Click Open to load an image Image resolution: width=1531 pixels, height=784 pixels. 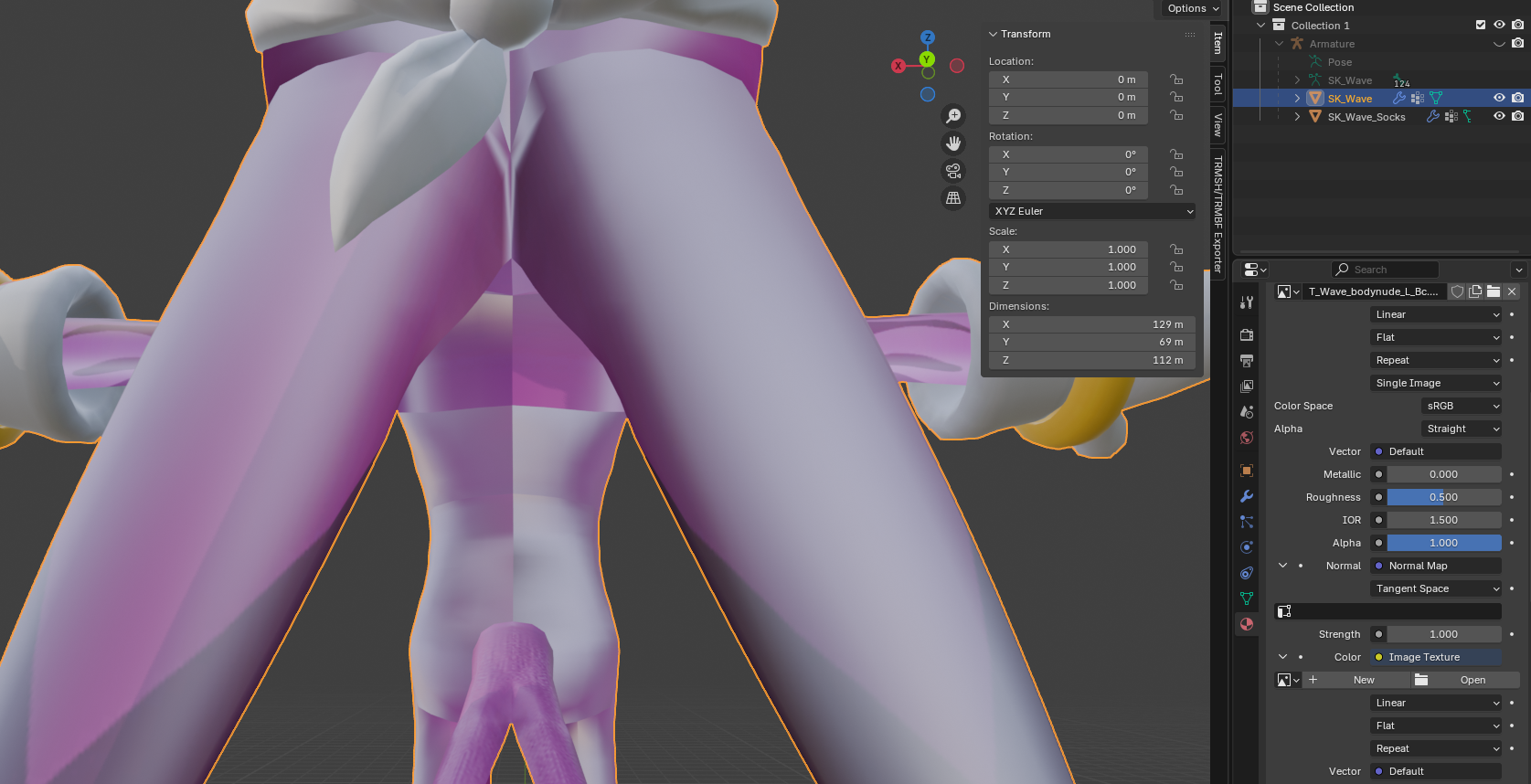[1465, 680]
